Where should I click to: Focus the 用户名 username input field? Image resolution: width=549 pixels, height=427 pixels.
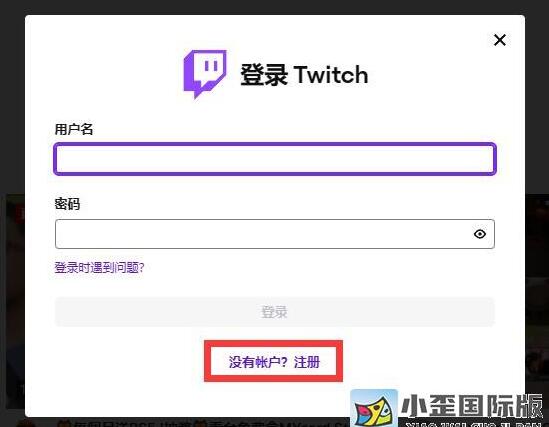(x=275, y=159)
